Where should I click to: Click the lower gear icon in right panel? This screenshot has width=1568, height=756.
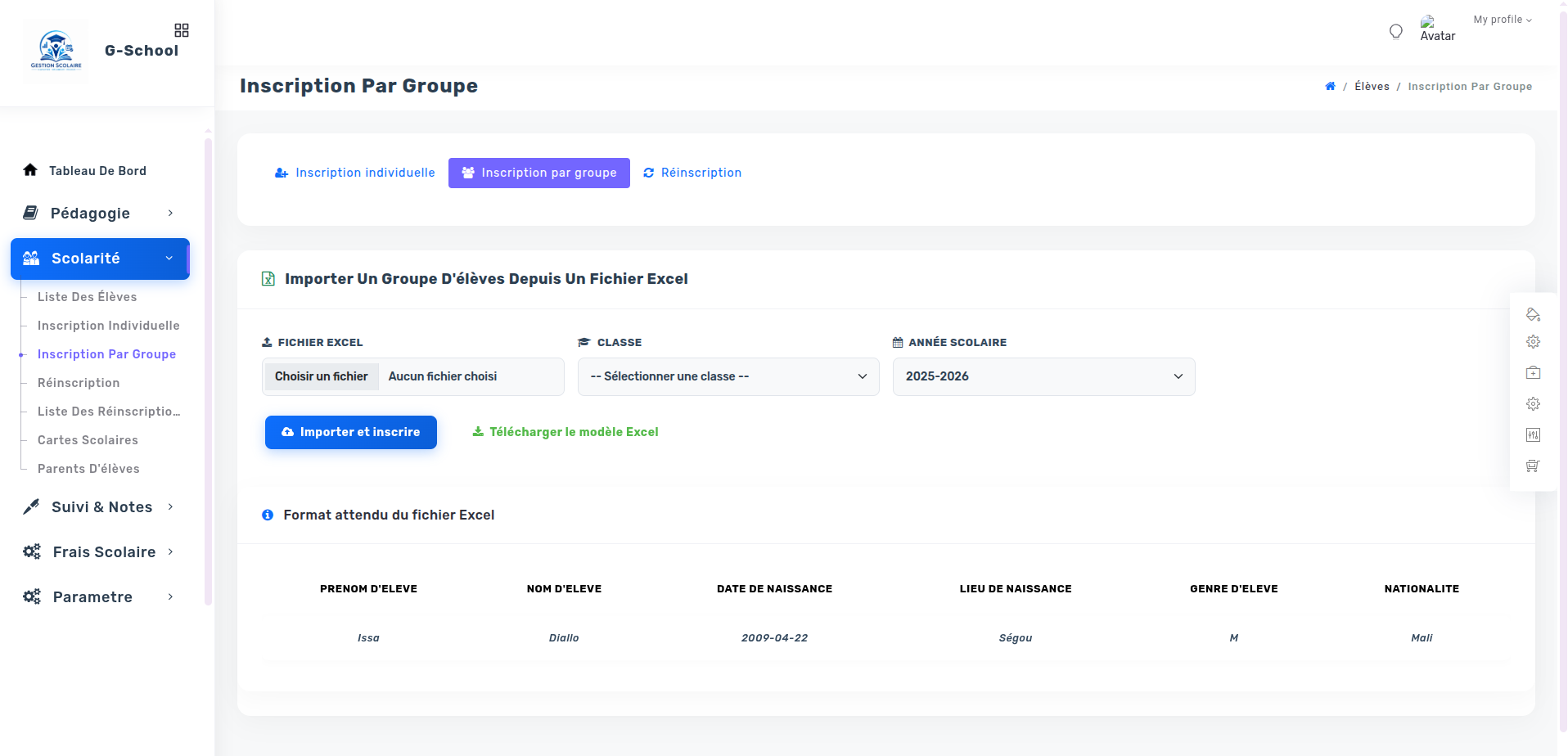click(x=1533, y=404)
